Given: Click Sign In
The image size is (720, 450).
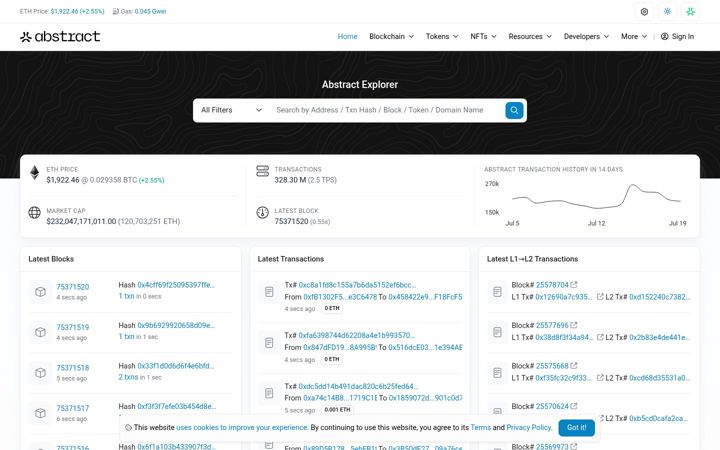Looking at the screenshot, I should [x=677, y=36].
